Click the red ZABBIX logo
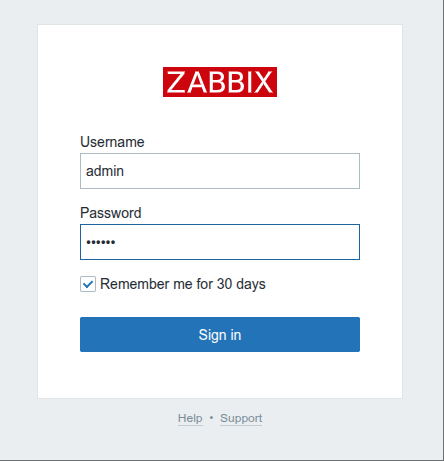Viewport: 444px width, 461px height. click(220, 82)
